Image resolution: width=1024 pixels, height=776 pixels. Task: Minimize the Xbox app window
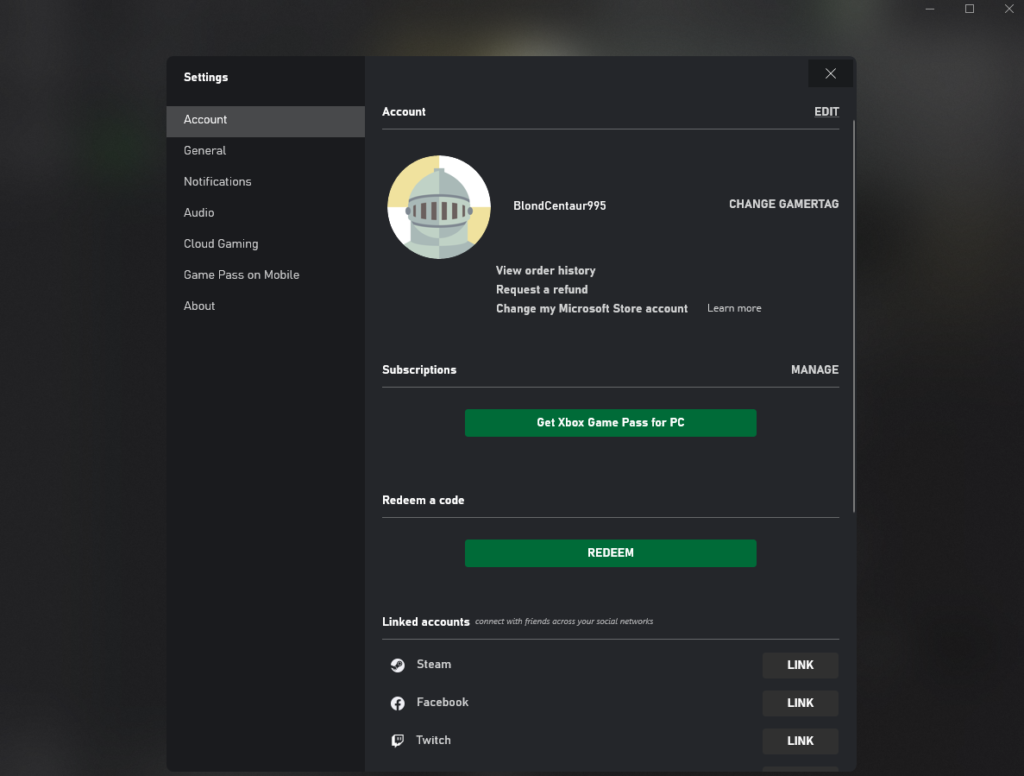(930, 9)
